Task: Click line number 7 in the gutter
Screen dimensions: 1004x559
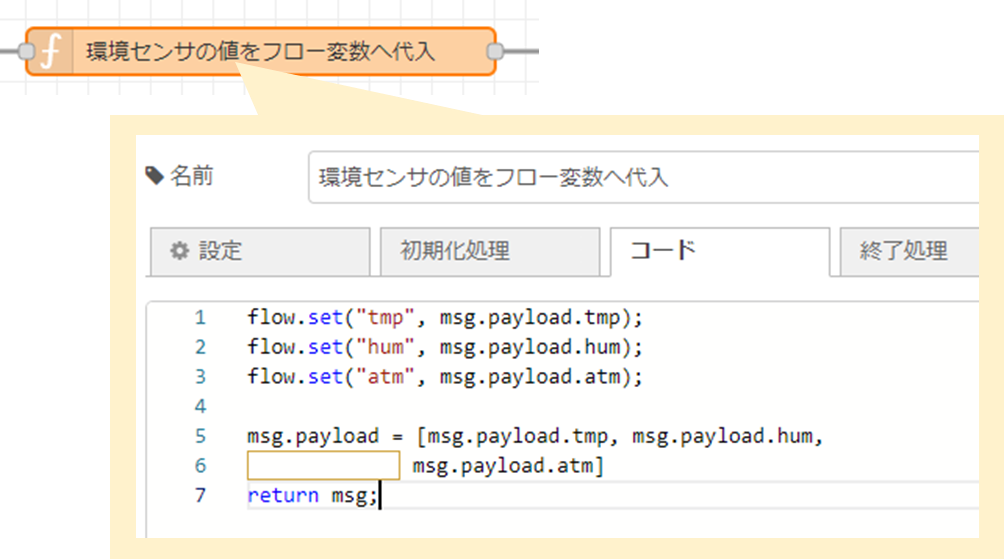Action: click(200, 496)
